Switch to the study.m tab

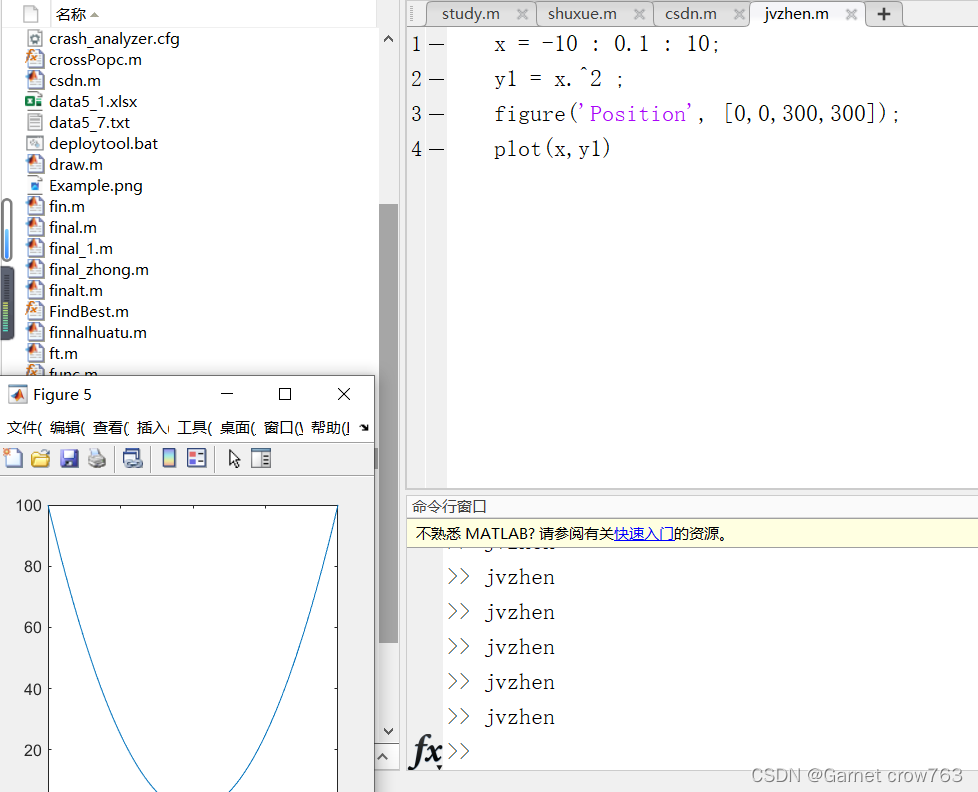[x=471, y=14]
